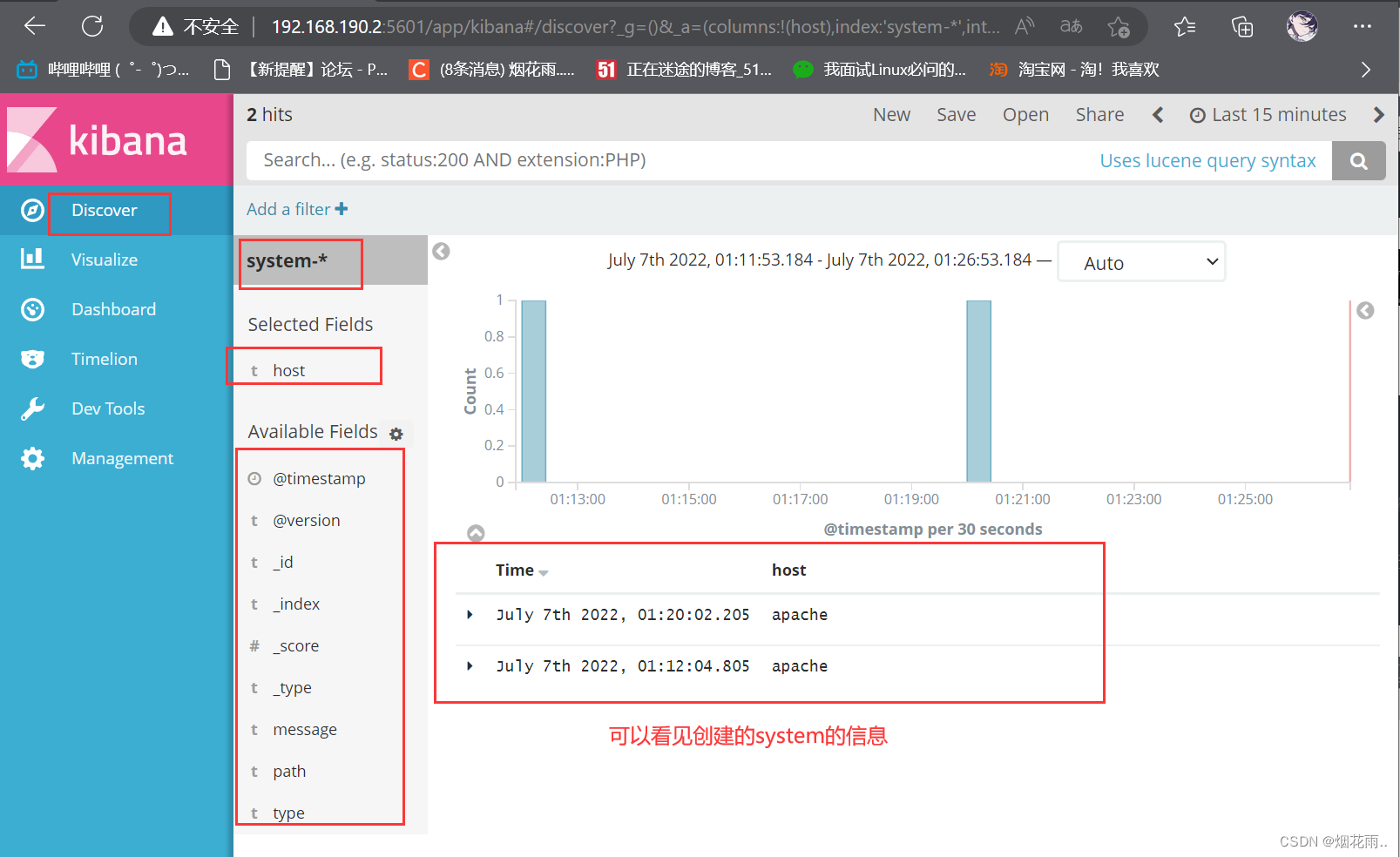The width and height of the screenshot is (1400, 857).
Task: Open the 正在迷途的博客 bookmark
Action: pyautogui.click(x=684, y=70)
